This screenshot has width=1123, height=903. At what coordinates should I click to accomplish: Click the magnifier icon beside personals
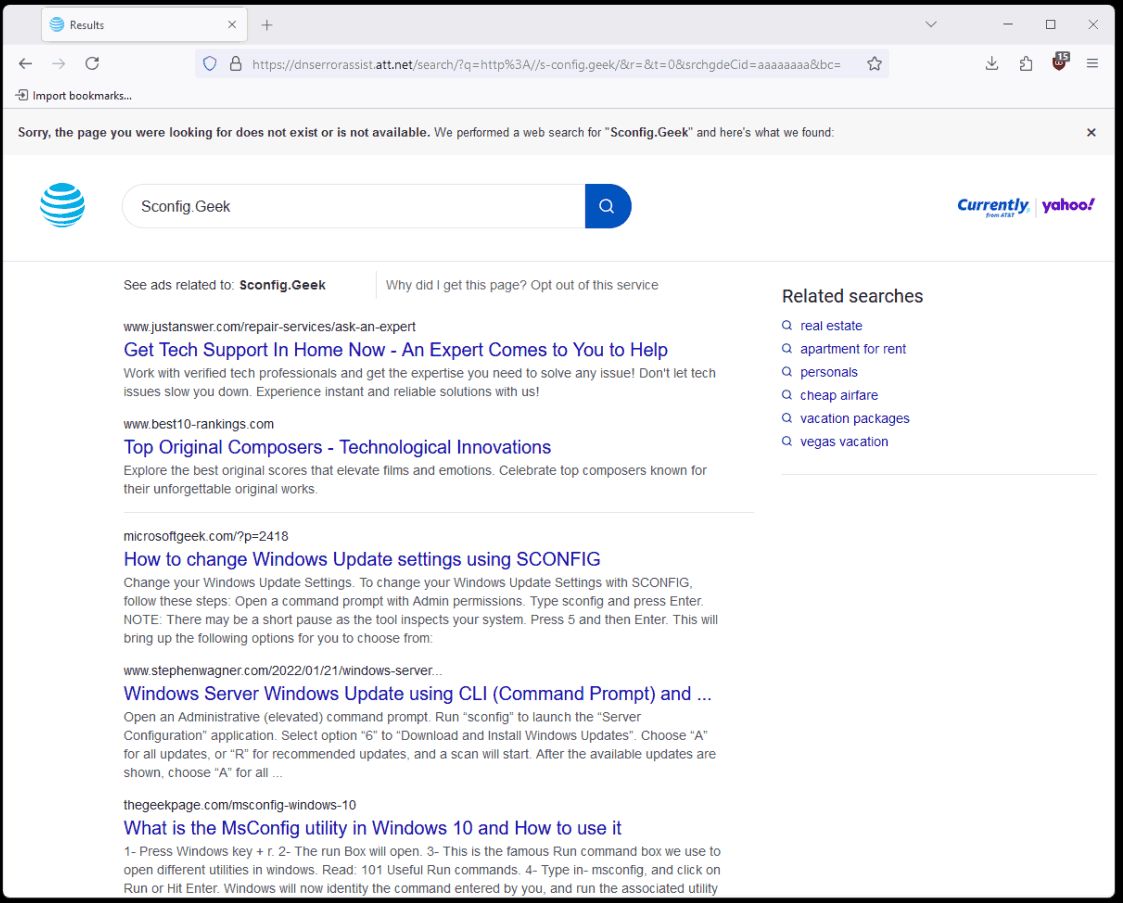coord(786,372)
